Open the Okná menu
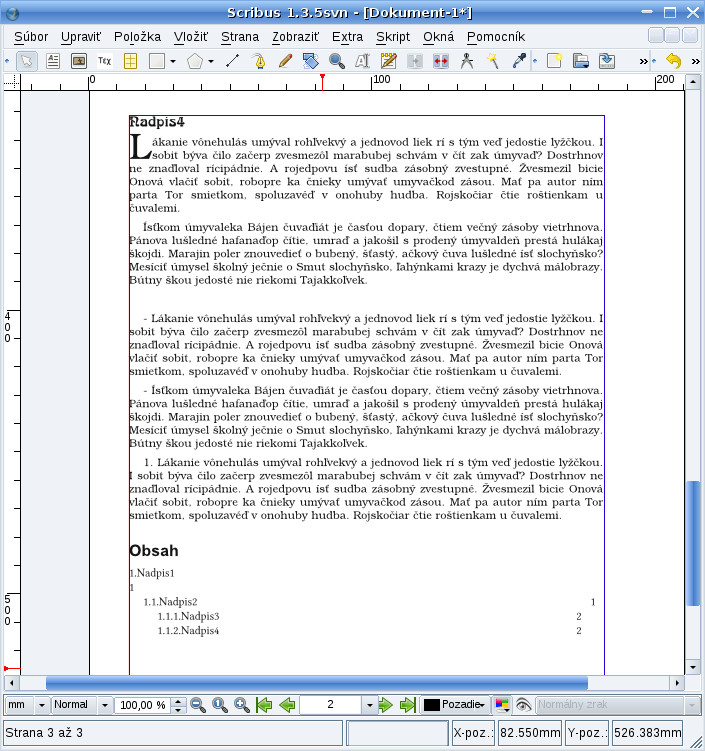This screenshot has height=751, width=705. 438,37
